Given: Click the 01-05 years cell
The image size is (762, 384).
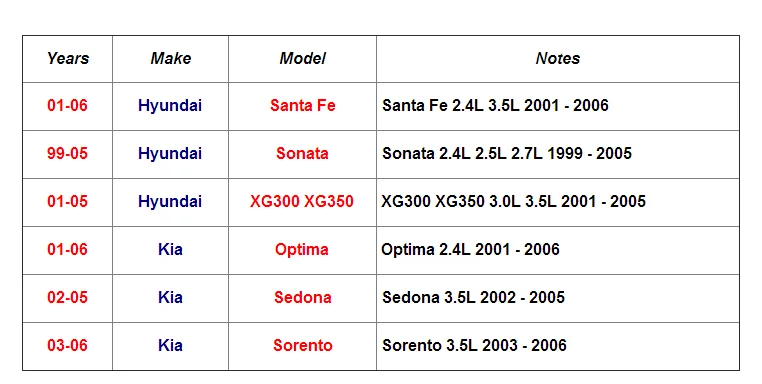Looking at the screenshot, I should pos(68,202).
